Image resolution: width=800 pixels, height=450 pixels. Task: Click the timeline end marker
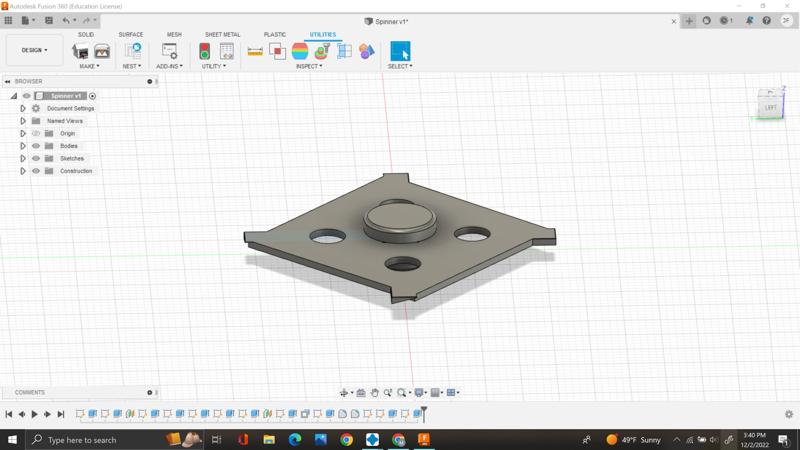424,412
